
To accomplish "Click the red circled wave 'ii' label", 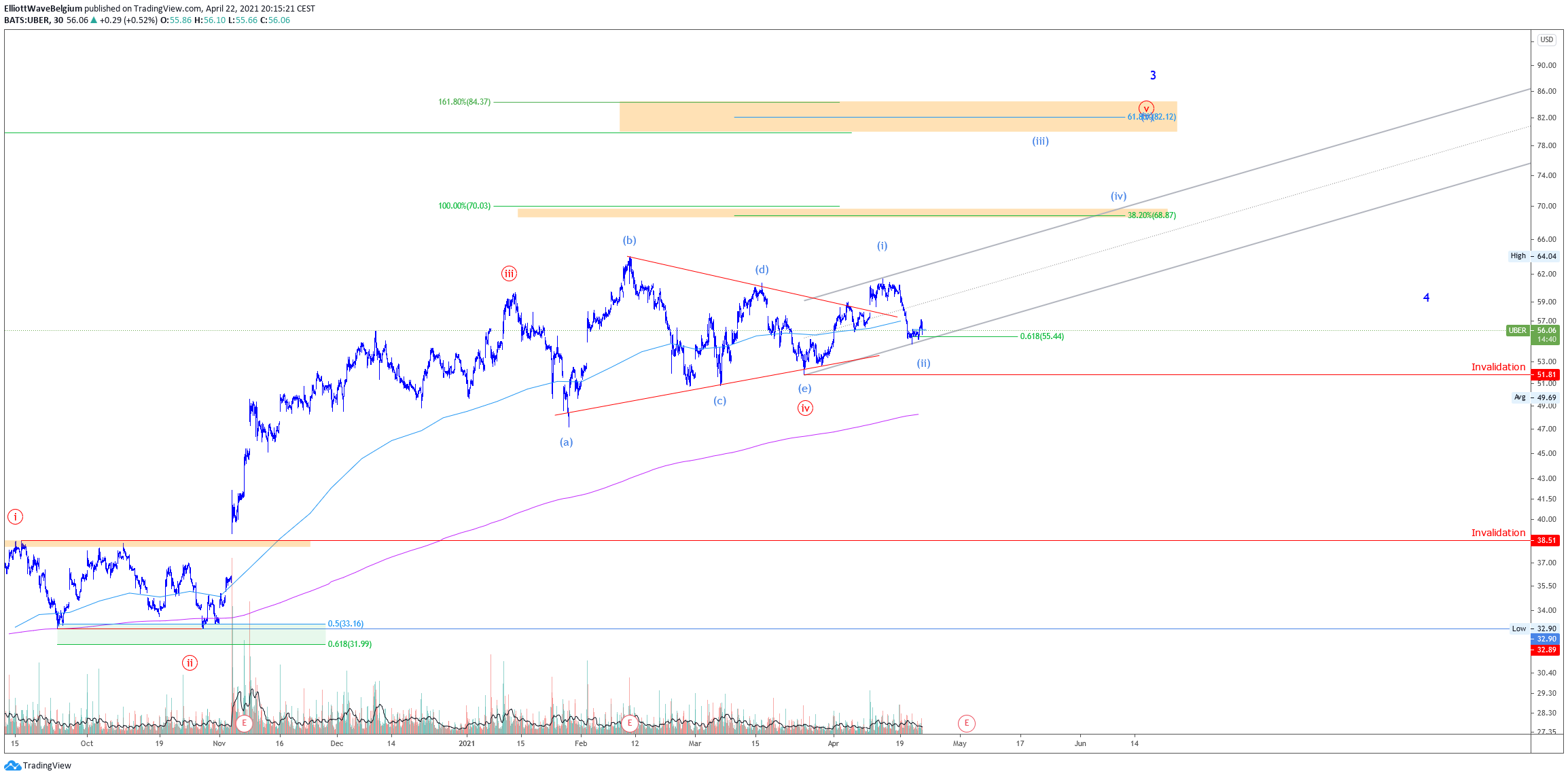I will 190,663.
